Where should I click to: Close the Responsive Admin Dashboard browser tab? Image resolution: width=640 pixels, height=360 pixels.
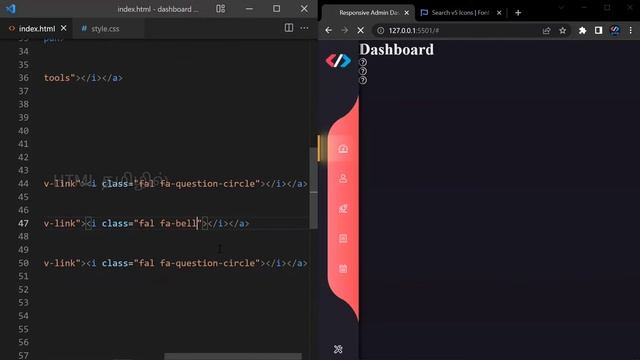(407, 13)
